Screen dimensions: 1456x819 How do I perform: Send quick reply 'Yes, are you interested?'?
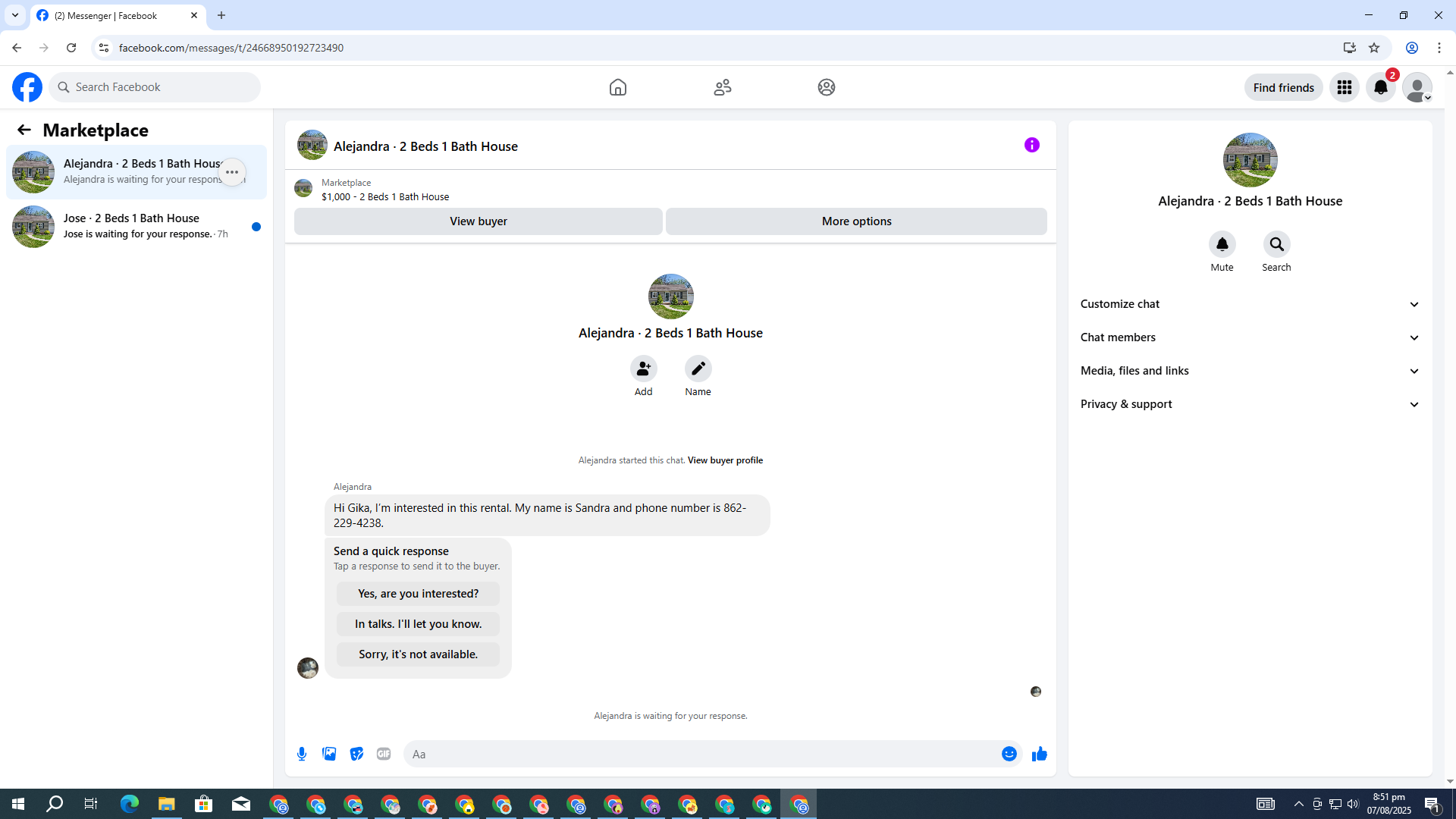coord(419,594)
